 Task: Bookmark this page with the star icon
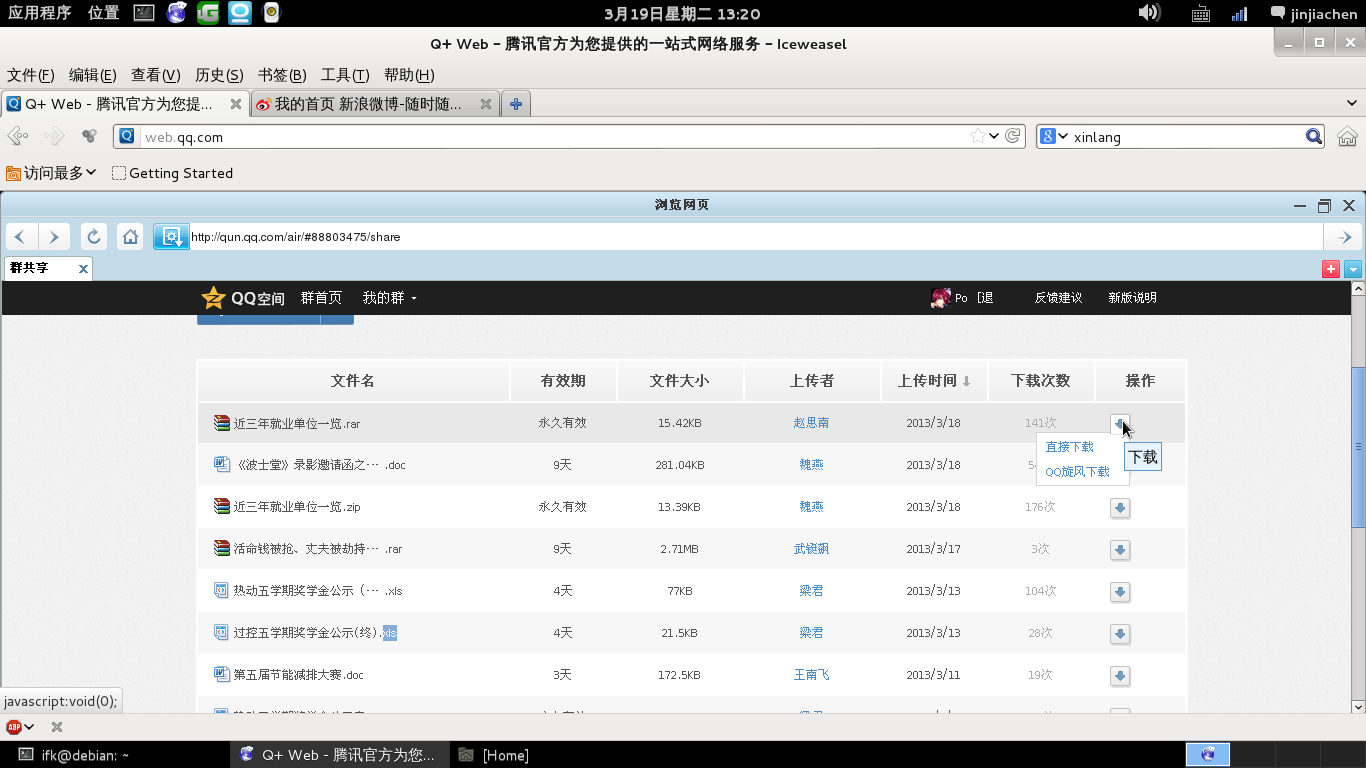coord(977,136)
